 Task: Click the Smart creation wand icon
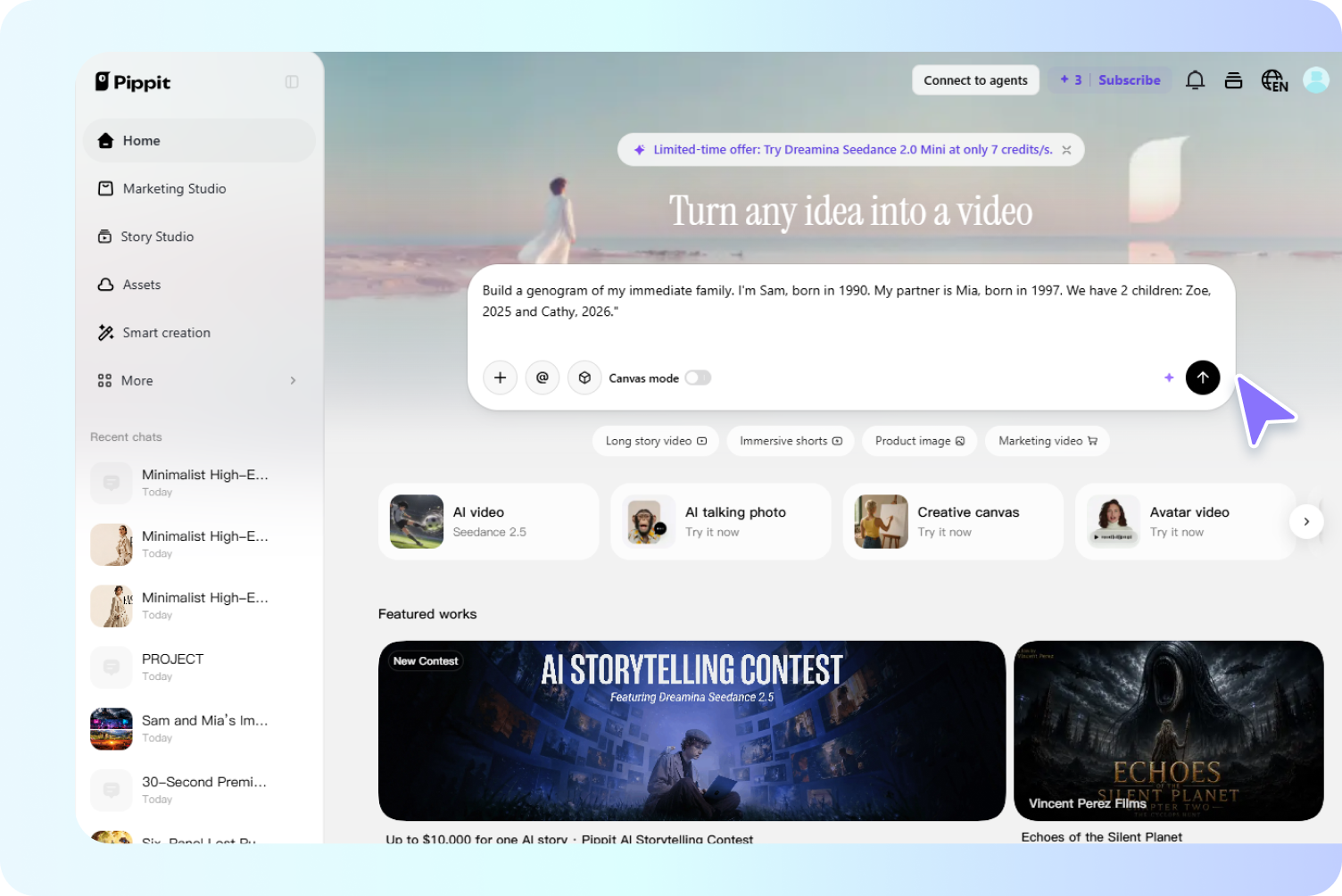[x=105, y=333]
